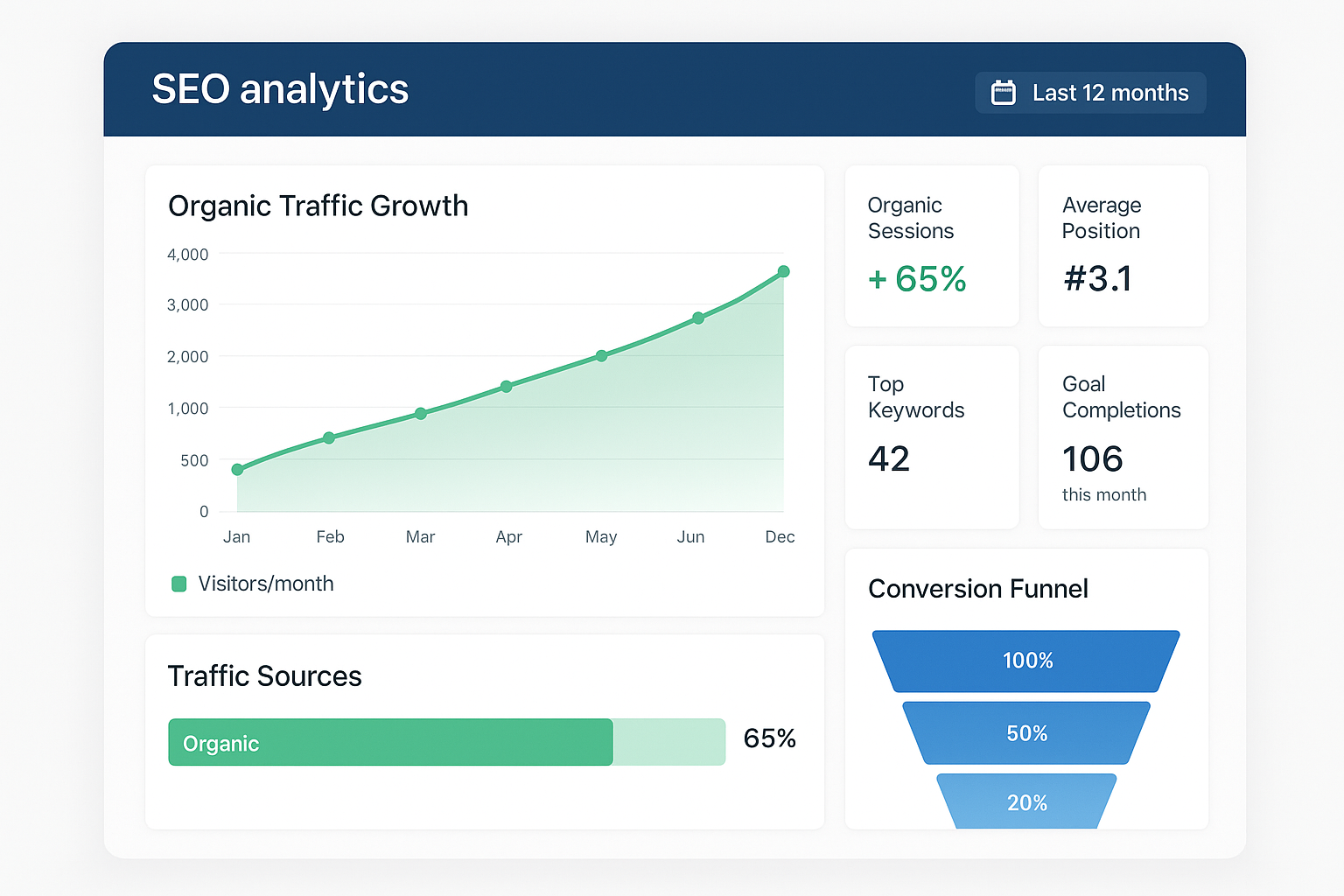Toggle the Organic traffic source display
This screenshot has width=1344, height=896.
[x=391, y=742]
